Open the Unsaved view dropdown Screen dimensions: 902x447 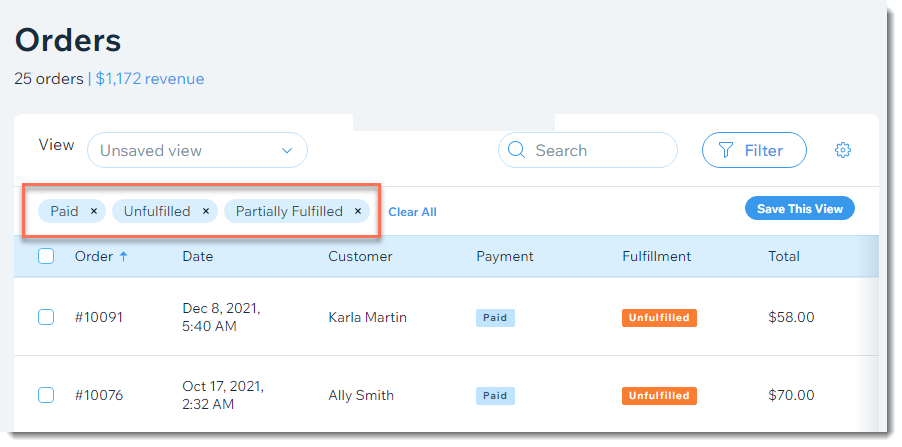click(x=197, y=150)
